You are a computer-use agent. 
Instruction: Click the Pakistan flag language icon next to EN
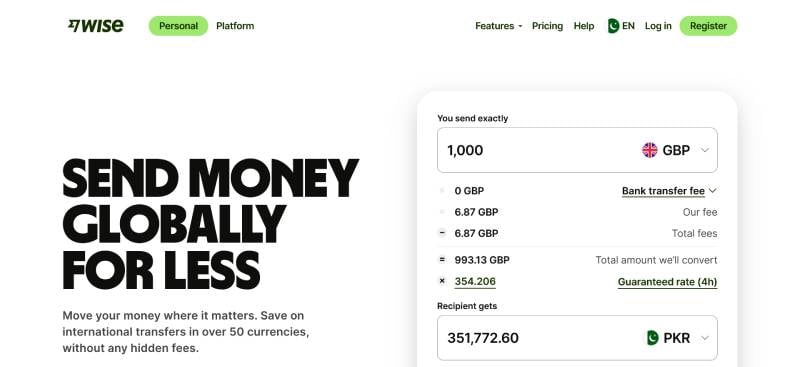pos(613,26)
